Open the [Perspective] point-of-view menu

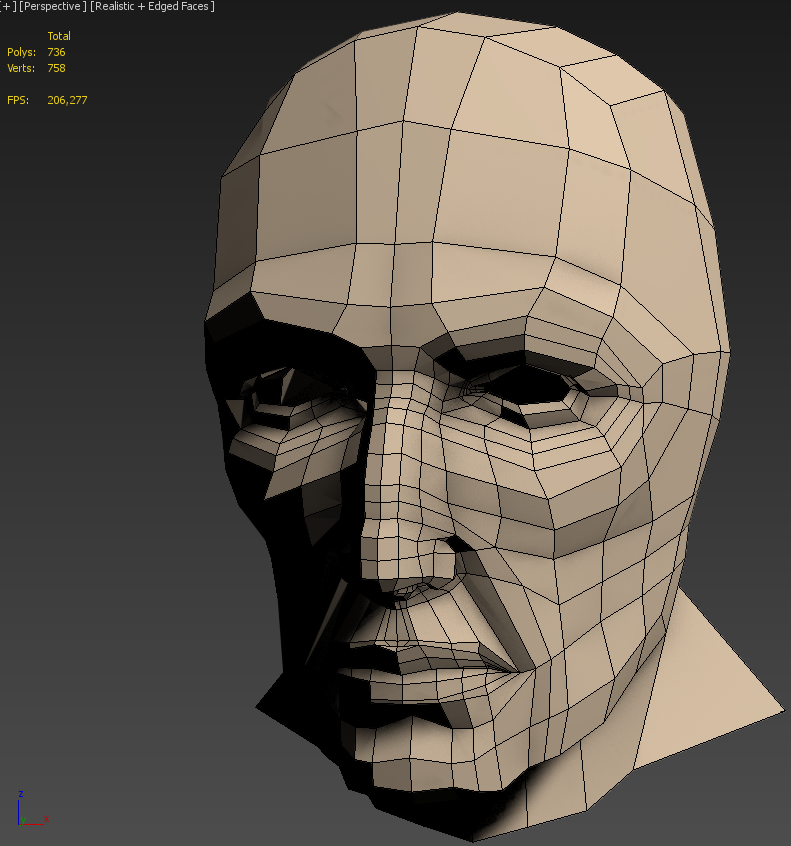pyautogui.click(x=52, y=6)
